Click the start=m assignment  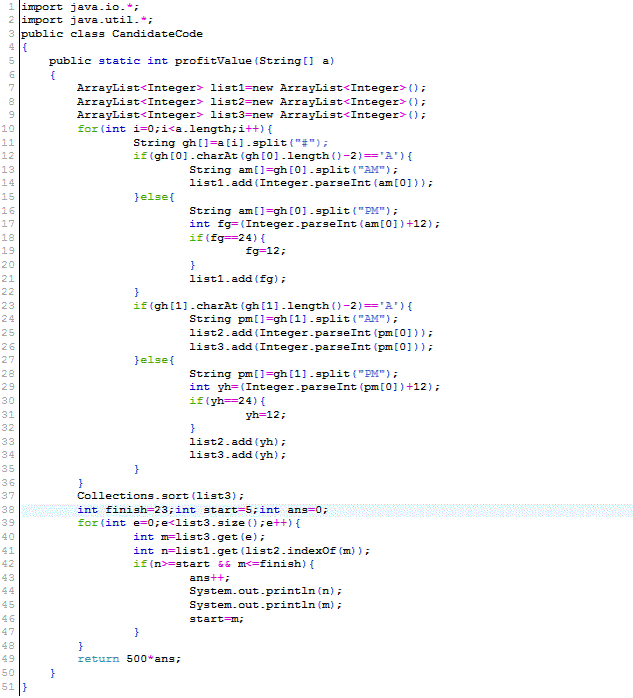pyautogui.click(x=217, y=618)
